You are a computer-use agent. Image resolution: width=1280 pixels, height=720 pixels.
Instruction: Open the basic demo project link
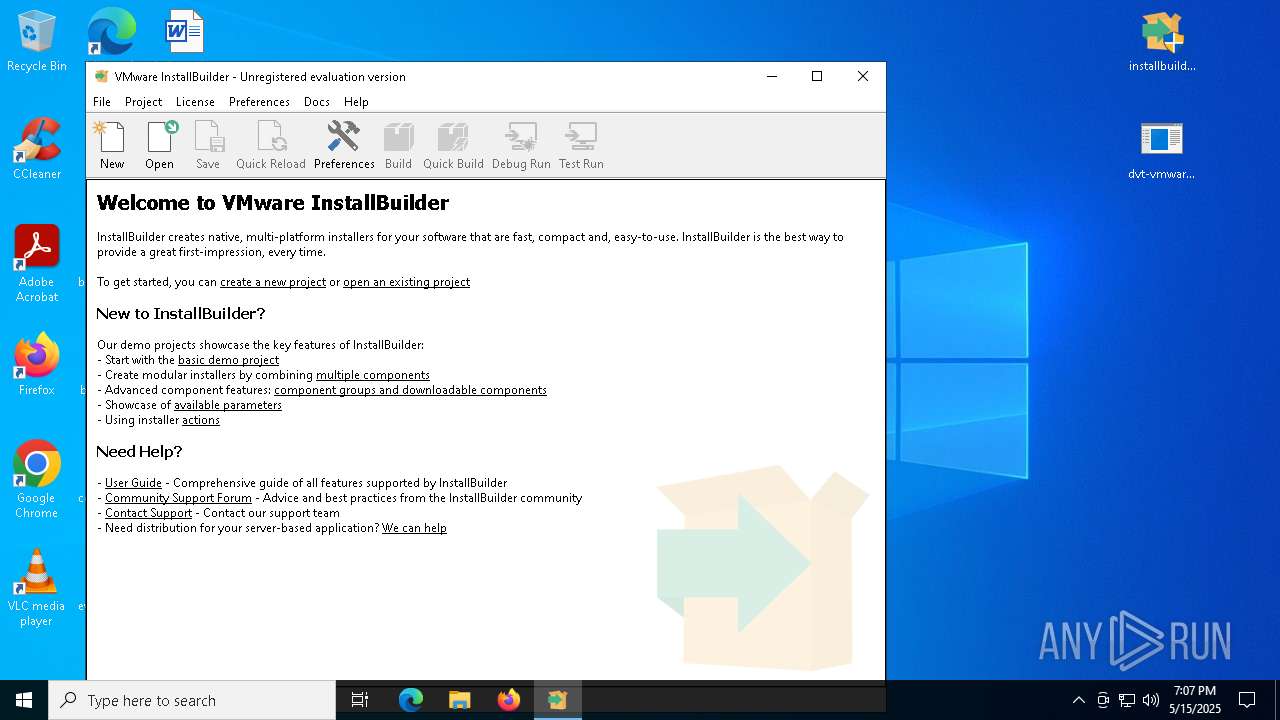point(228,360)
